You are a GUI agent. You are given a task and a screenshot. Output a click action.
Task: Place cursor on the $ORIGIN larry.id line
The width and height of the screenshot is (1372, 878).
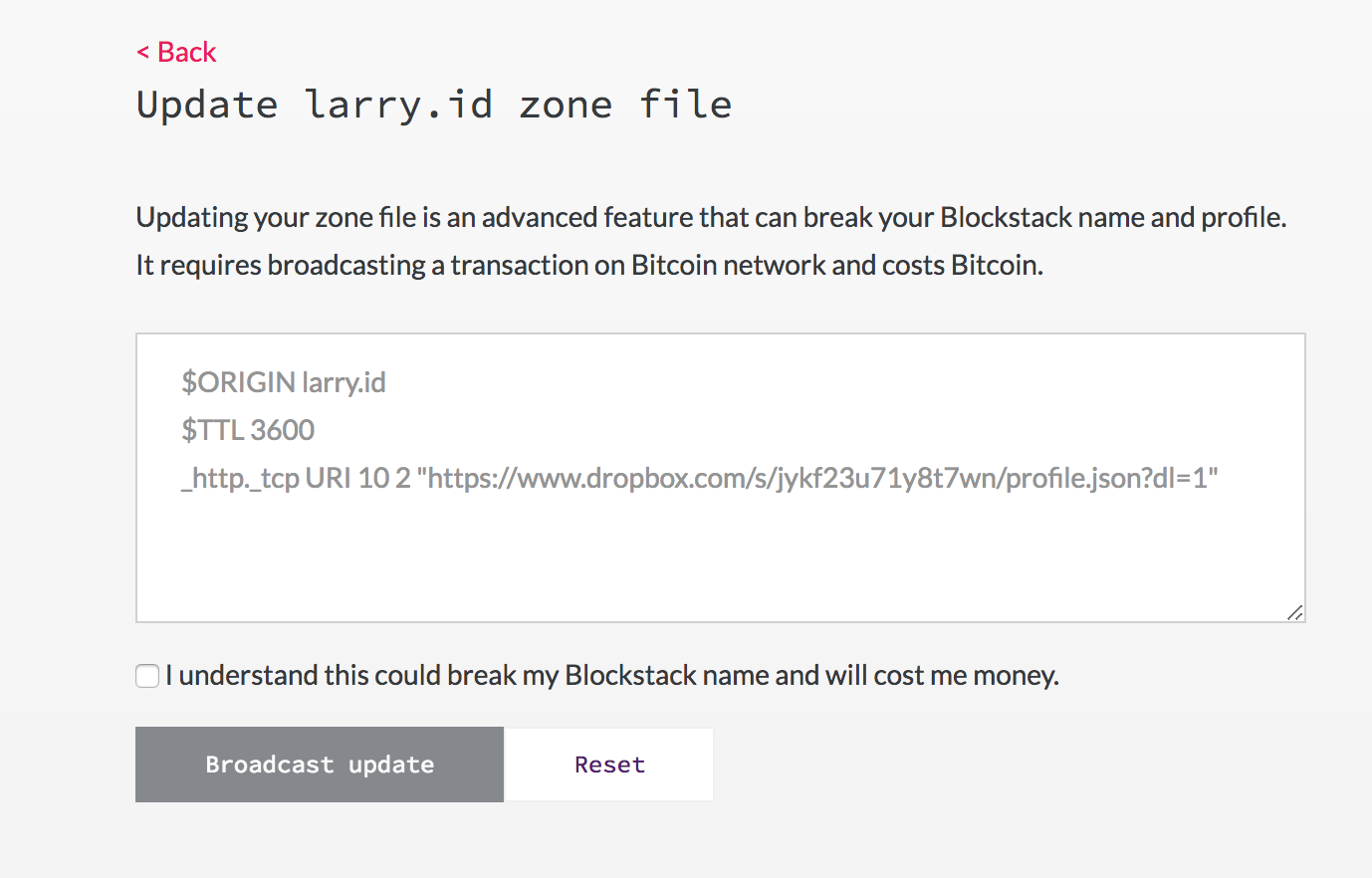(284, 382)
